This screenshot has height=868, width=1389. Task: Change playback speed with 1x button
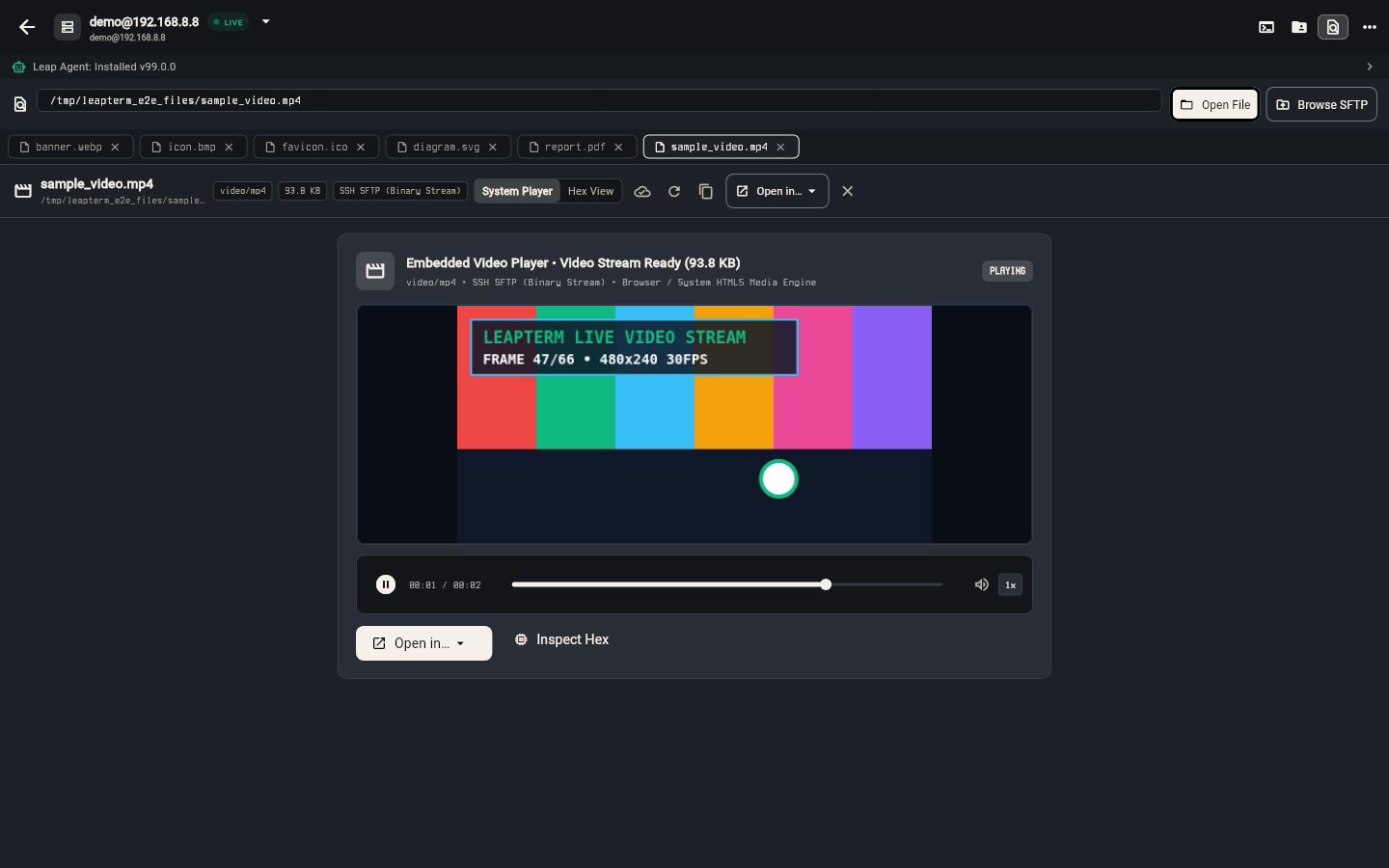[x=1011, y=584]
